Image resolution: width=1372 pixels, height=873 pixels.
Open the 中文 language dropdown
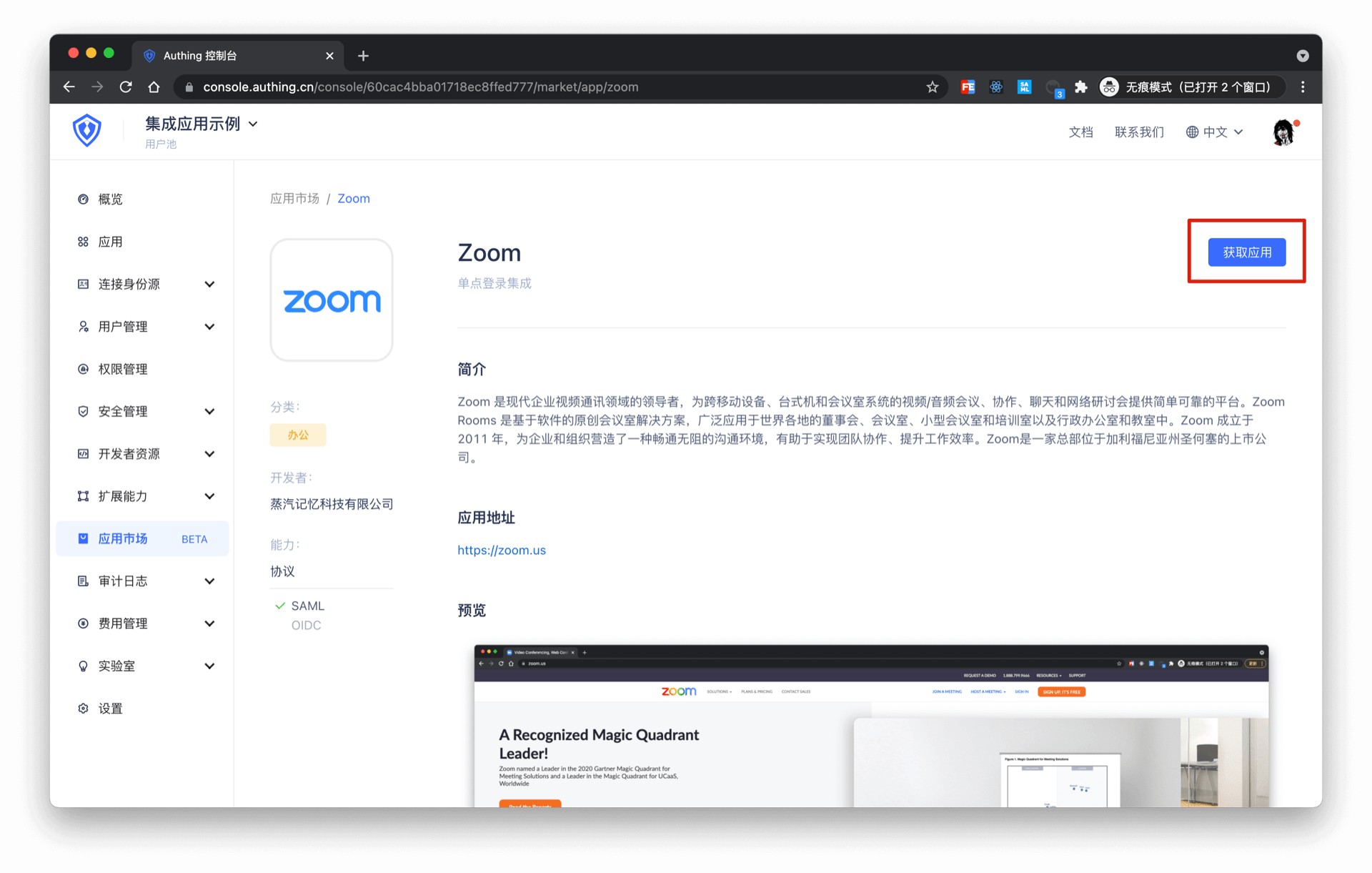tap(1215, 132)
